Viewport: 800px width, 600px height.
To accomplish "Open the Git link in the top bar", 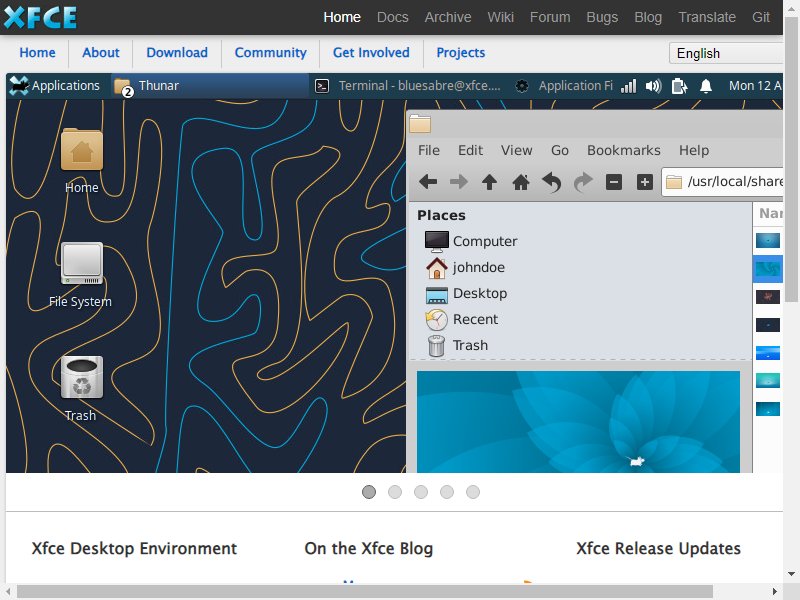I will pyautogui.click(x=761, y=17).
